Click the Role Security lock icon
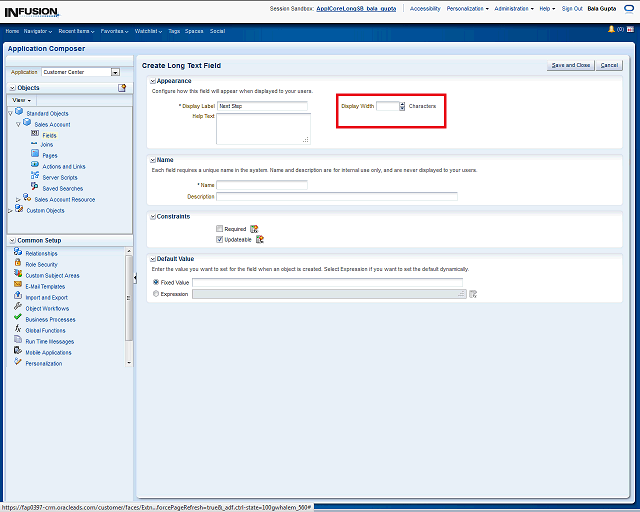640x512 pixels. tap(18, 264)
